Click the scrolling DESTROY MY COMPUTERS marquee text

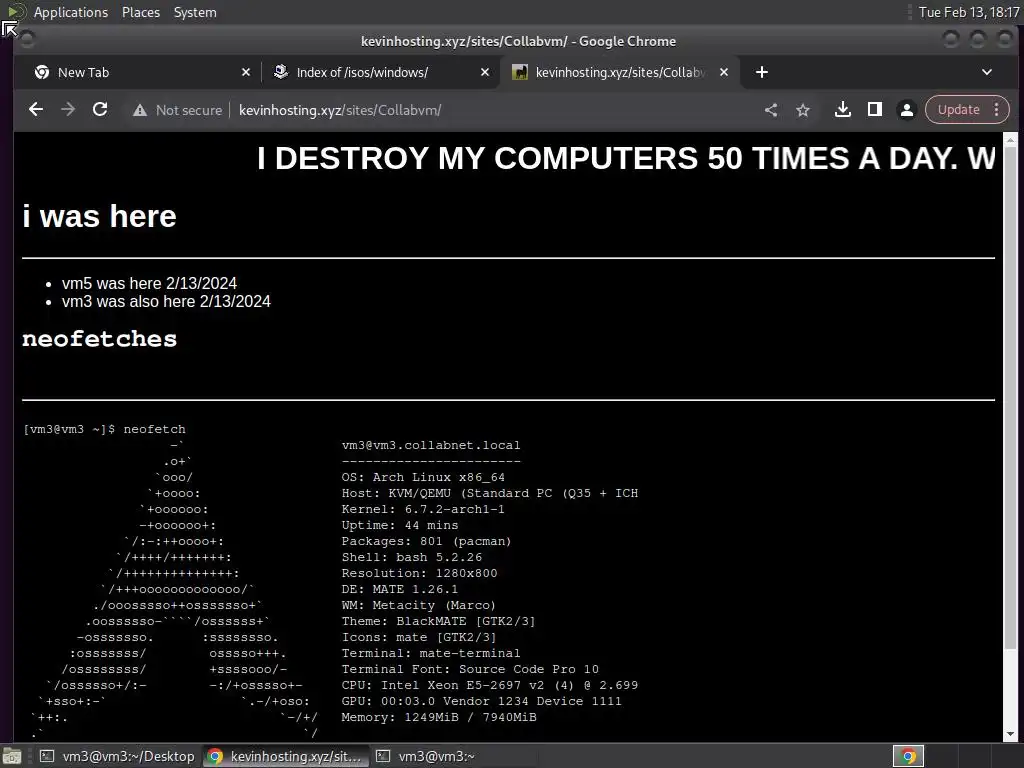point(626,158)
